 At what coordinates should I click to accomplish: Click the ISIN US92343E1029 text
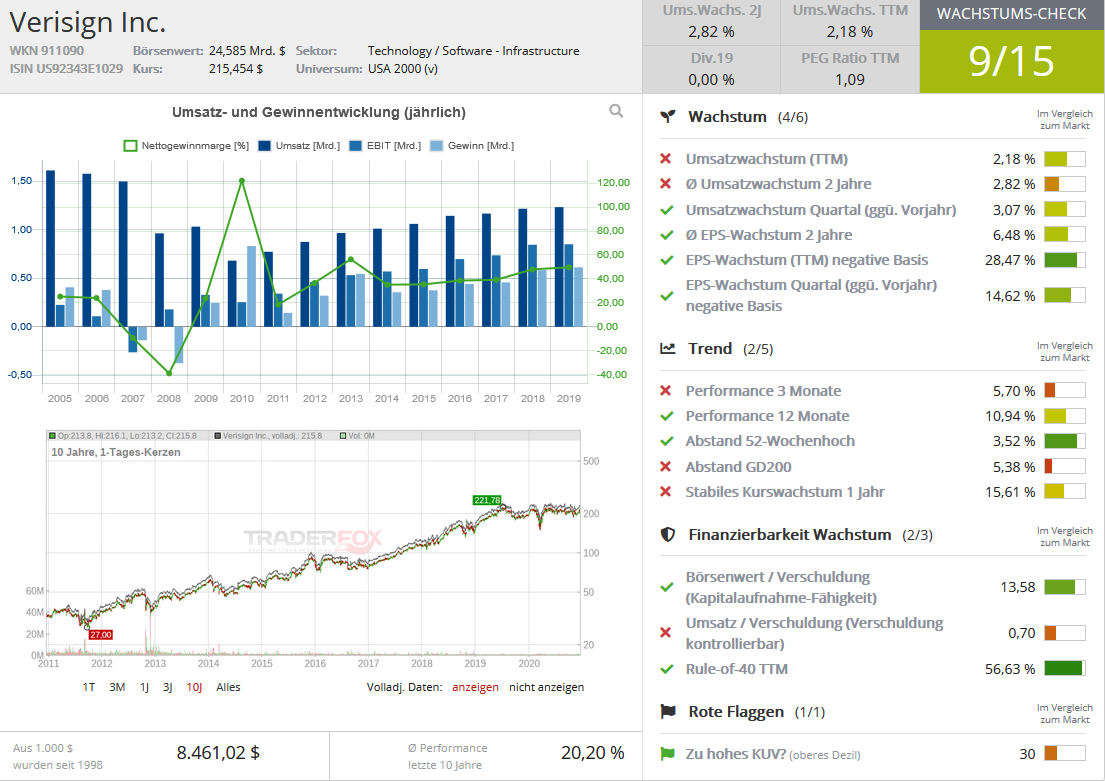click(66, 69)
